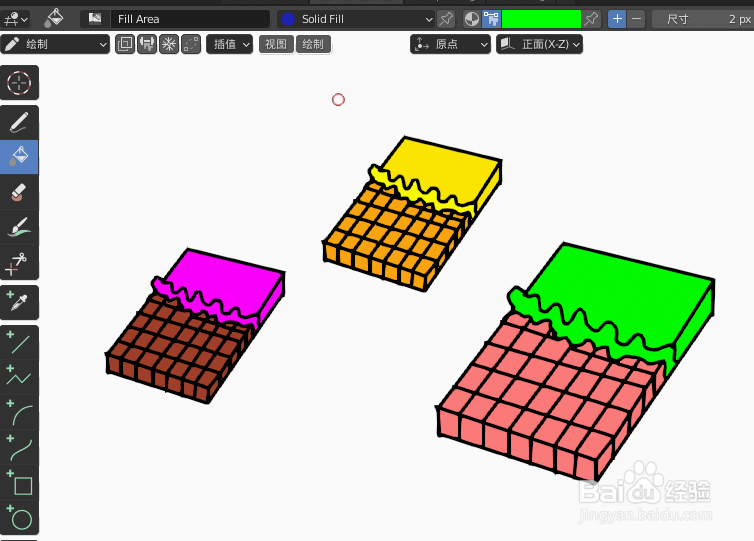Click the yellow top of middle box
Image resolution: width=754 pixels, height=541 pixels.
pyautogui.click(x=440, y=168)
